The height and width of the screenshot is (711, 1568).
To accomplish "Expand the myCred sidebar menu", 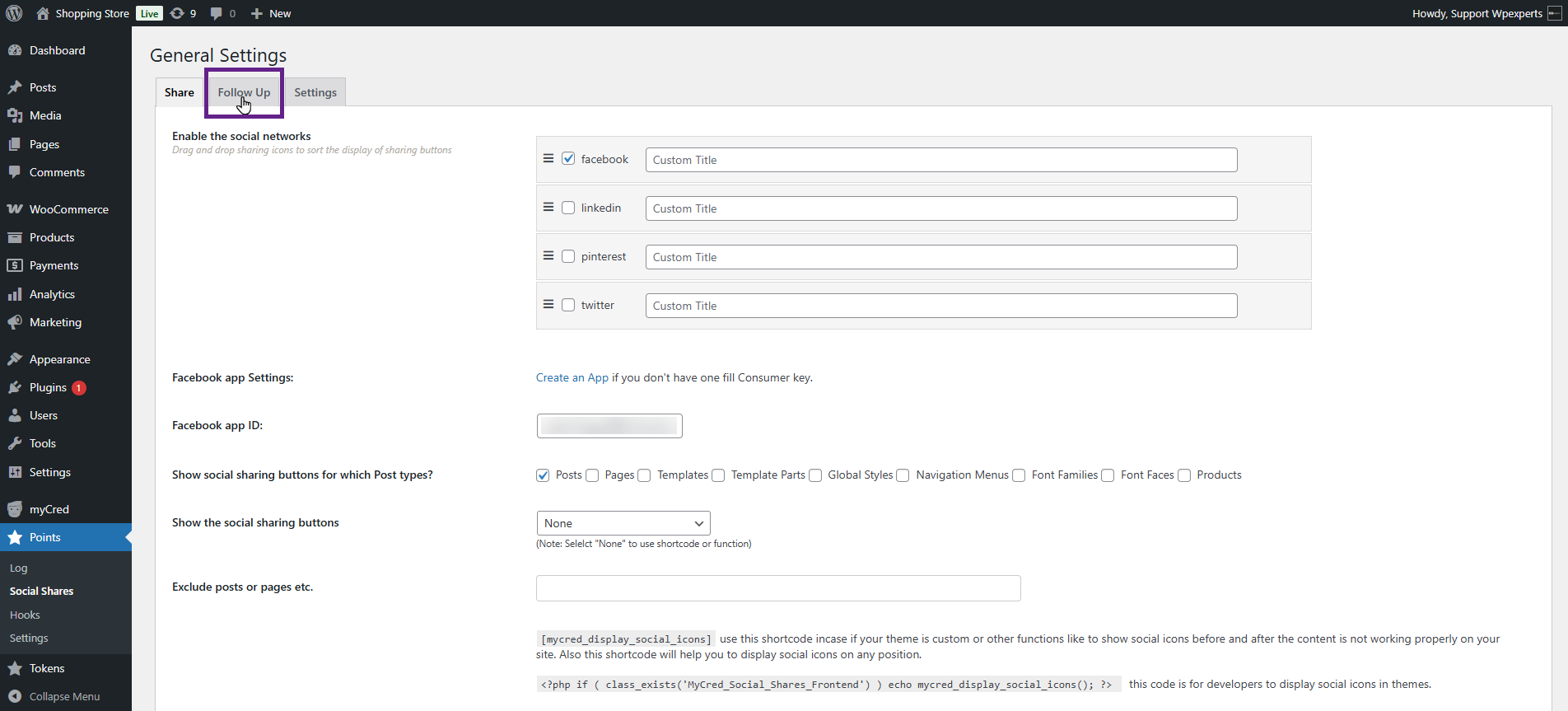I will coord(49,509).
